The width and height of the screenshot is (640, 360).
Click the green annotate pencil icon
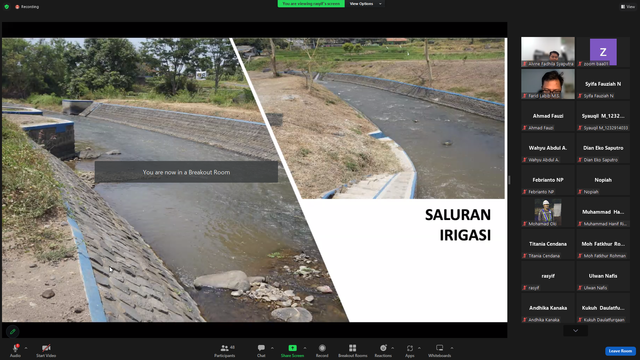coord(13,331)
